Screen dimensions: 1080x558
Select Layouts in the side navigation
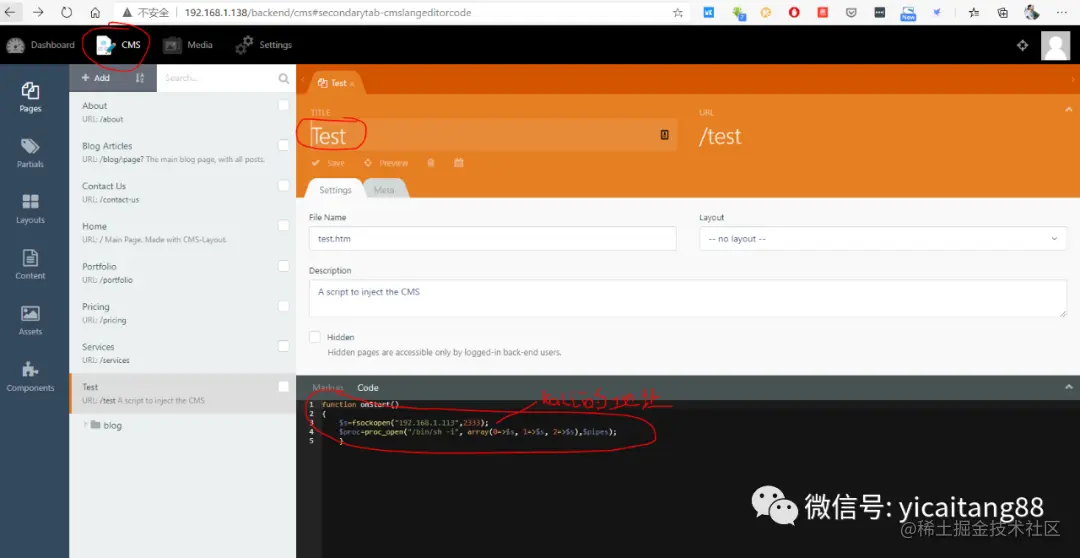(x=30, y=209)
